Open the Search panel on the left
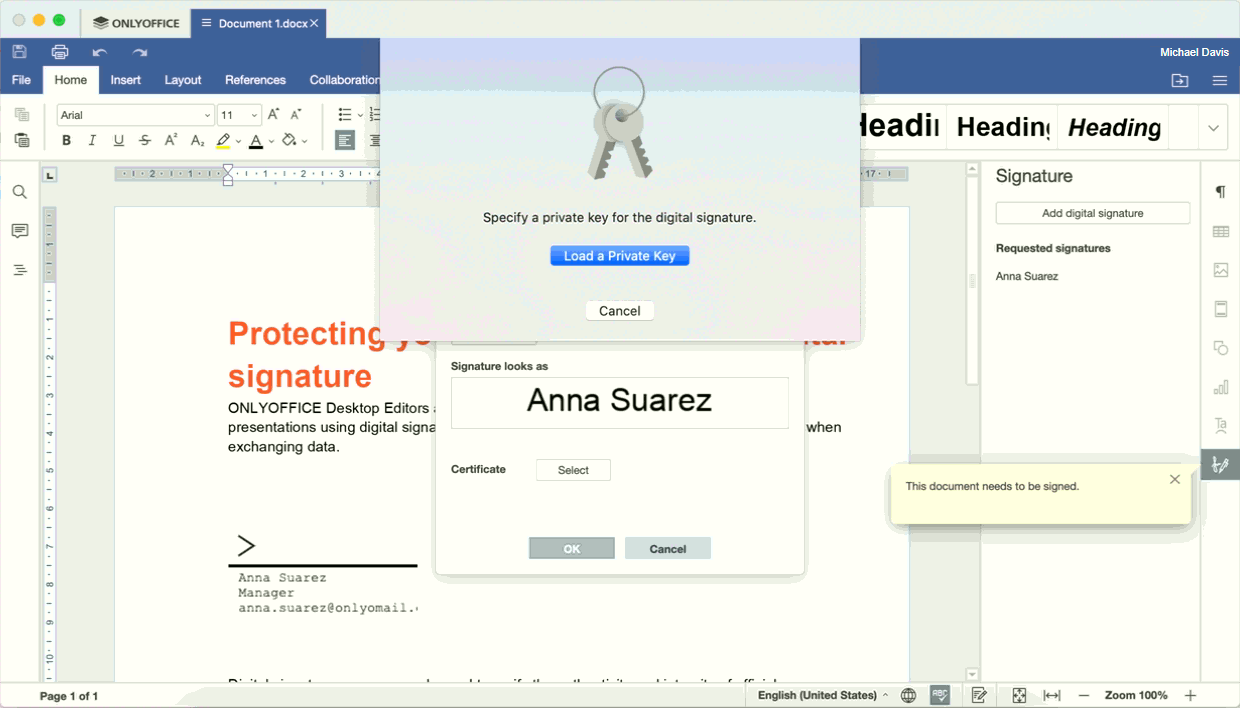1240x708 pixels. 19,191
